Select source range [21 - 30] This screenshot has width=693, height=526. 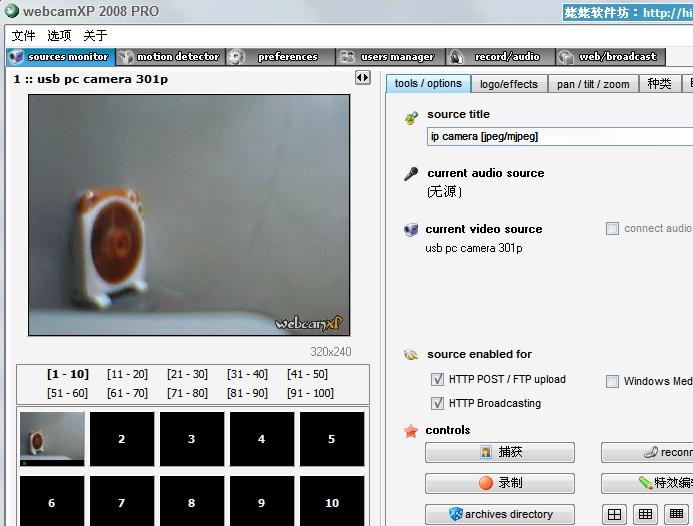(x=187, y=374)
